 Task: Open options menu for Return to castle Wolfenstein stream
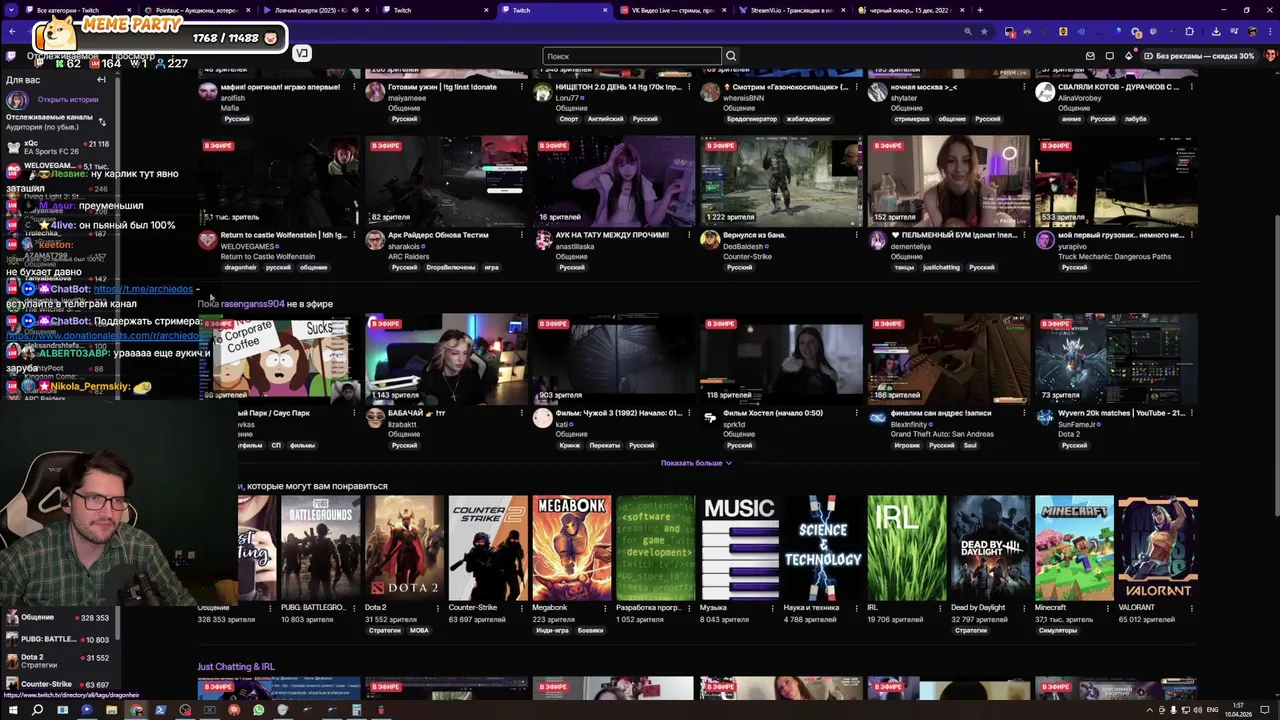click(353, 235)
